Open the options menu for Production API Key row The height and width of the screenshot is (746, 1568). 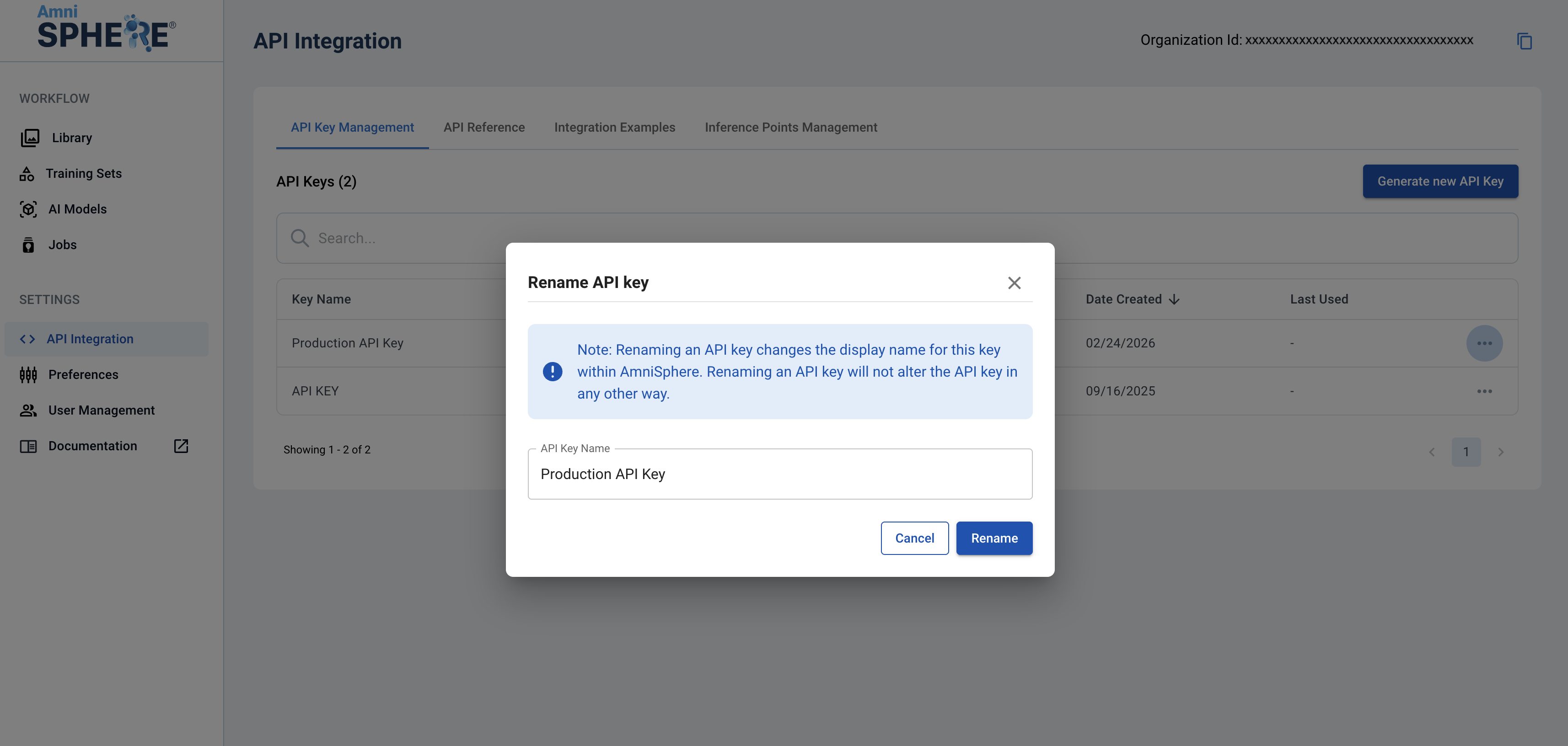tap(1483, 343)
